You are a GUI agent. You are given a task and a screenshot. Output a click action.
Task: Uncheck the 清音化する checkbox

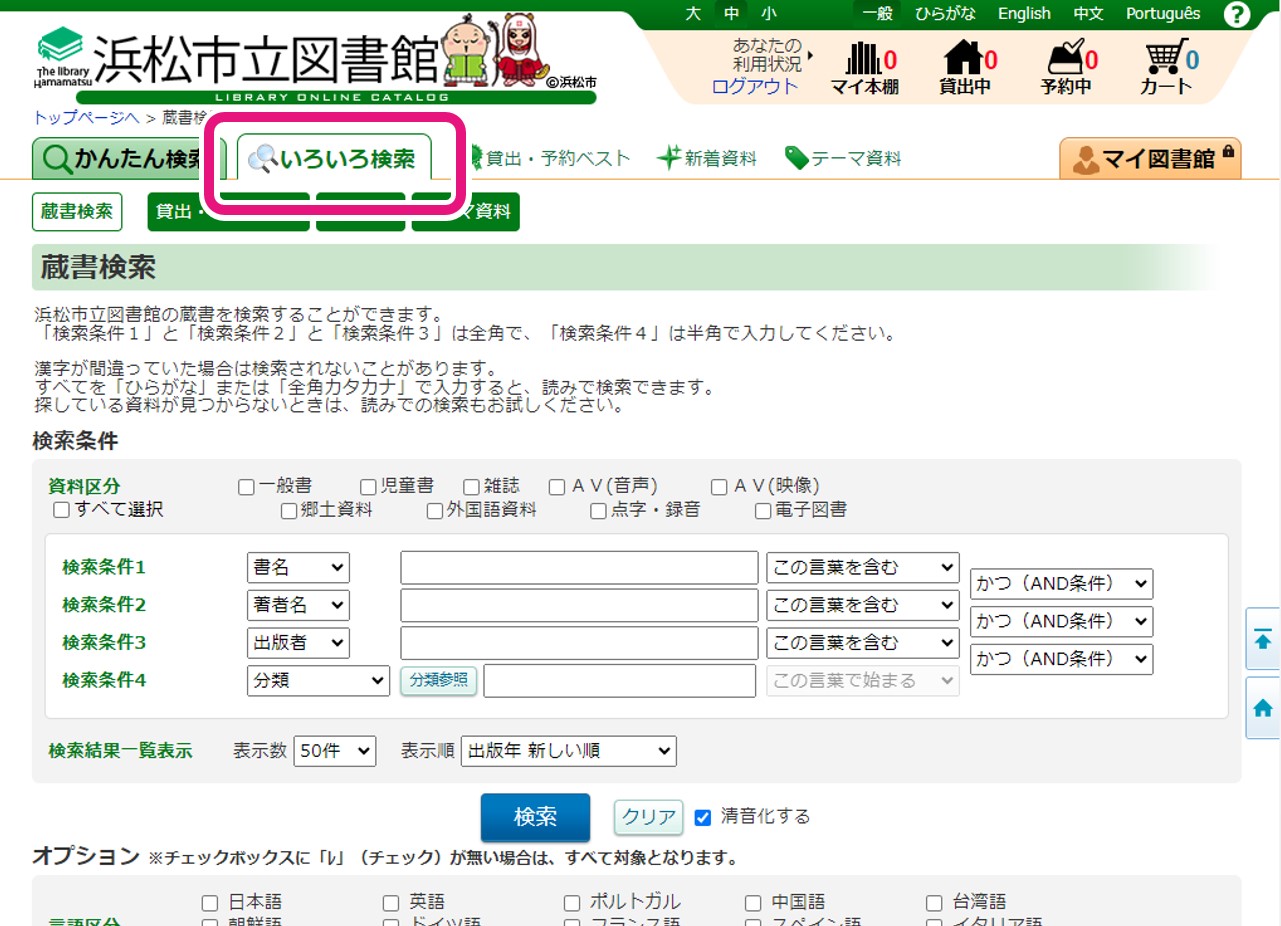pos(703,817)
